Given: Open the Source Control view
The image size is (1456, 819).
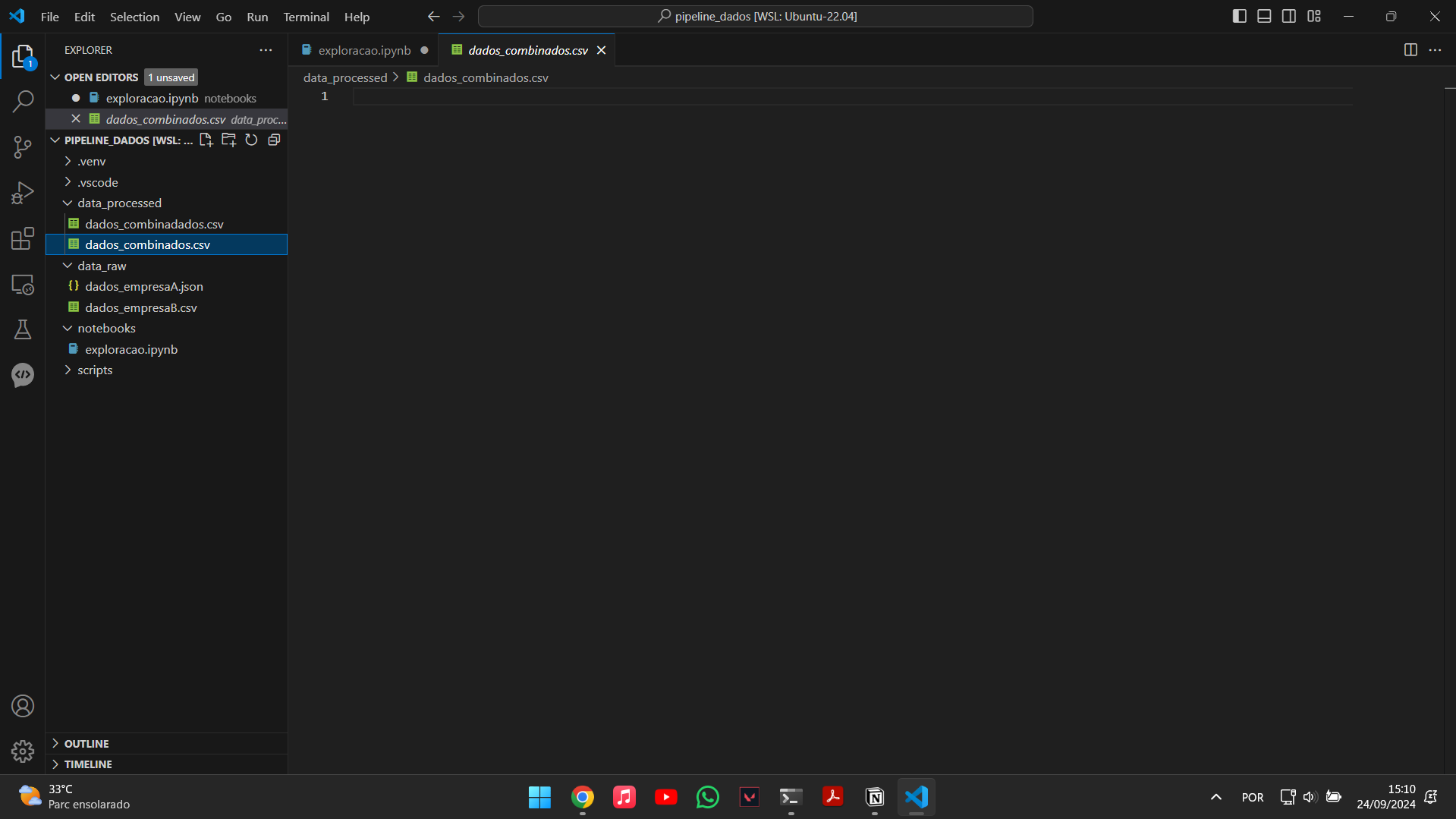Looking at the screenshot, I should click(23, 147).
